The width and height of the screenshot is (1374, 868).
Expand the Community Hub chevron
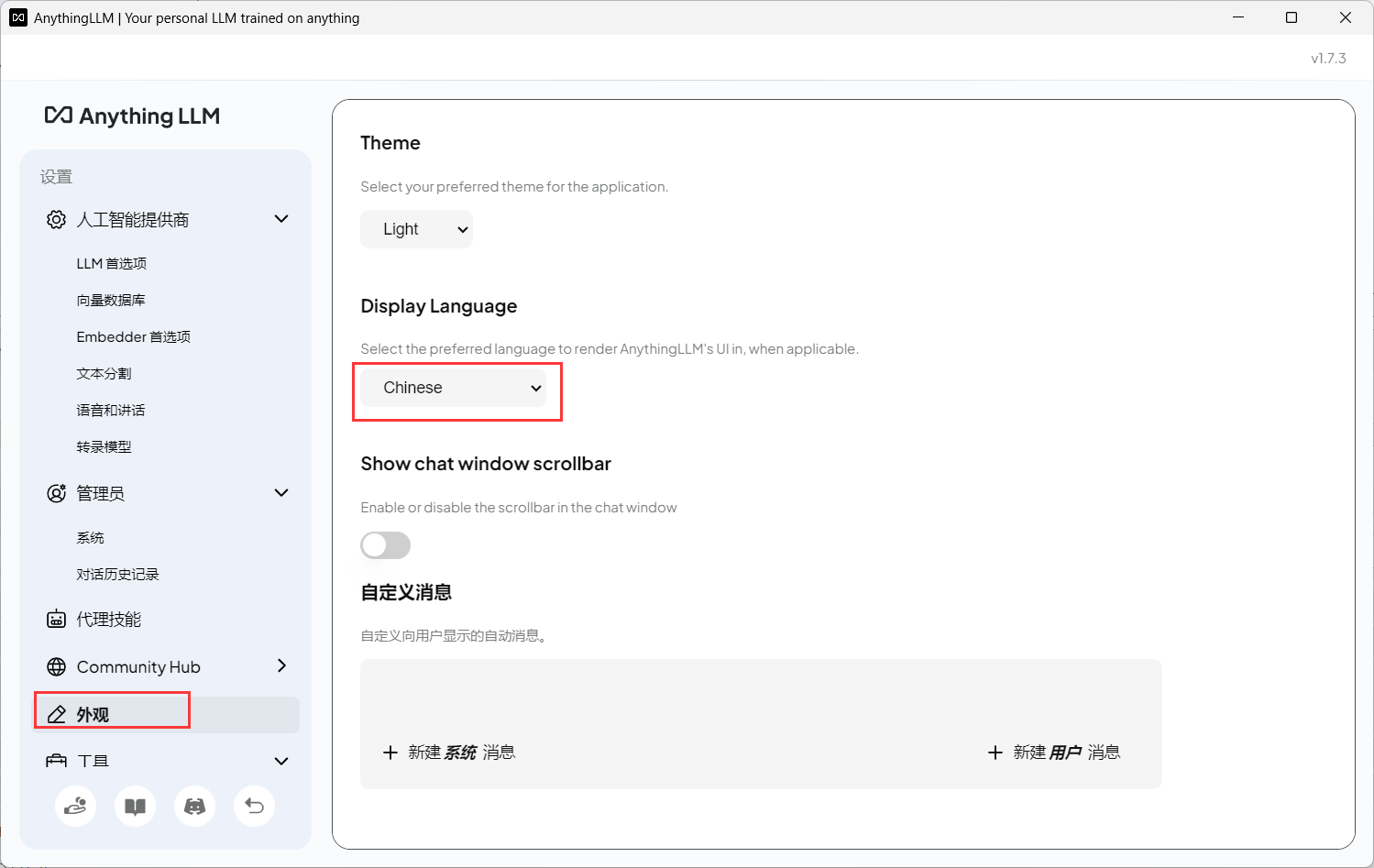tap(281, 665)
